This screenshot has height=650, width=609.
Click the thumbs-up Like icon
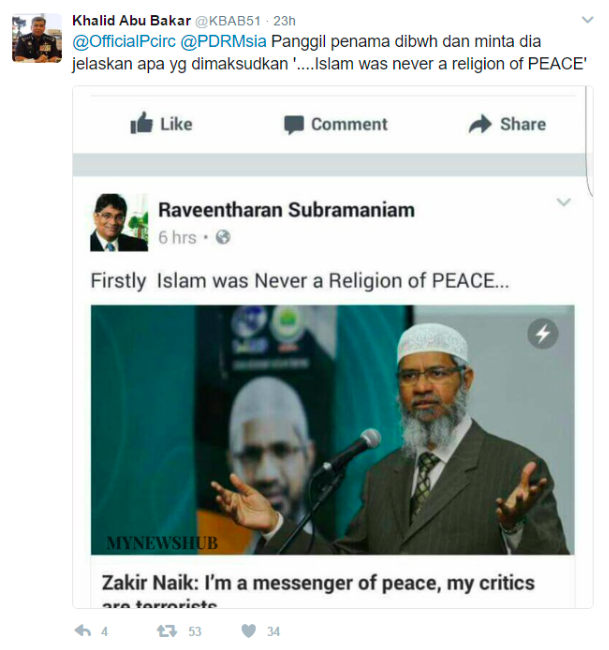141,124
